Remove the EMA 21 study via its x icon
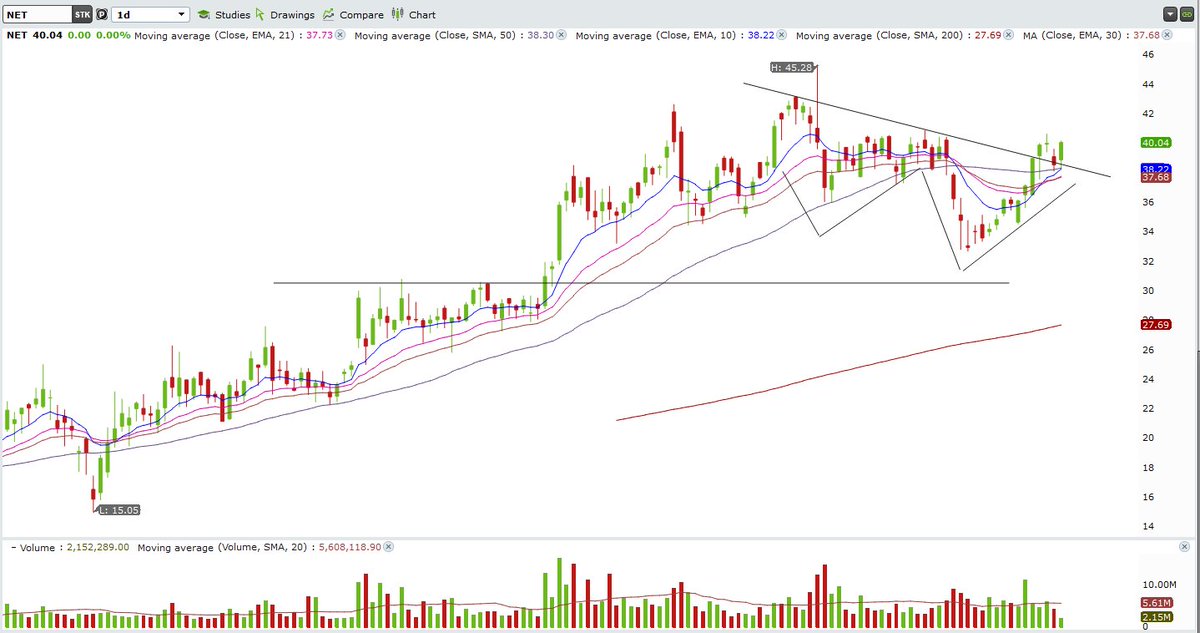Viewport: 1200px width, 633px height. [x=340, y=35]
